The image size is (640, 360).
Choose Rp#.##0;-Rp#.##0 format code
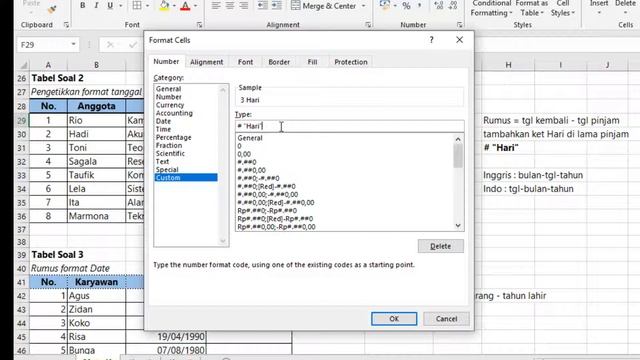(x=267, y=211)
